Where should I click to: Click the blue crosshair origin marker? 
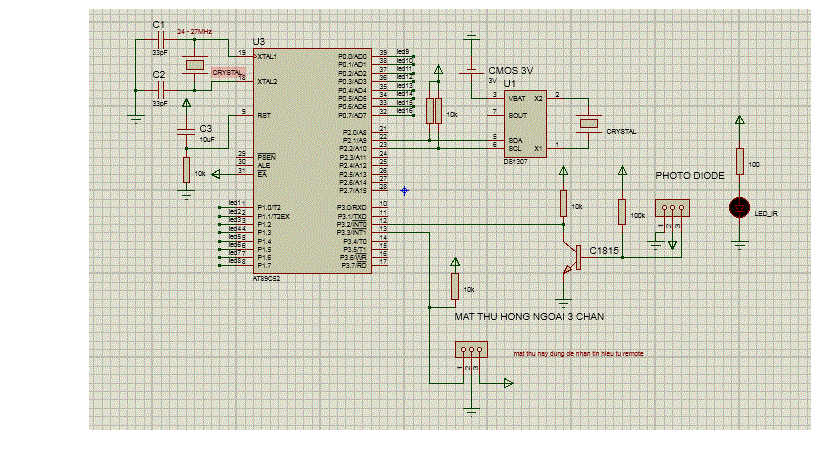pos(404,191)
